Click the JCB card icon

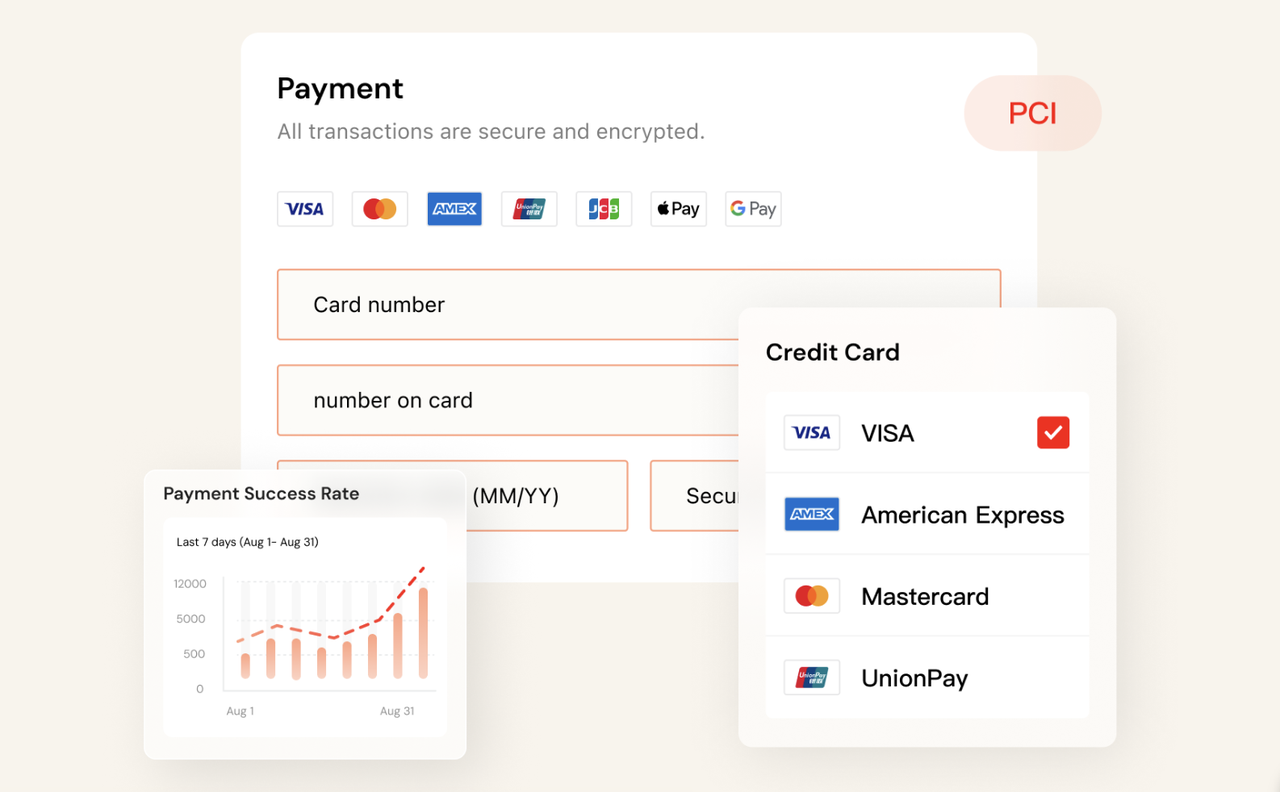tap(604, 209)
